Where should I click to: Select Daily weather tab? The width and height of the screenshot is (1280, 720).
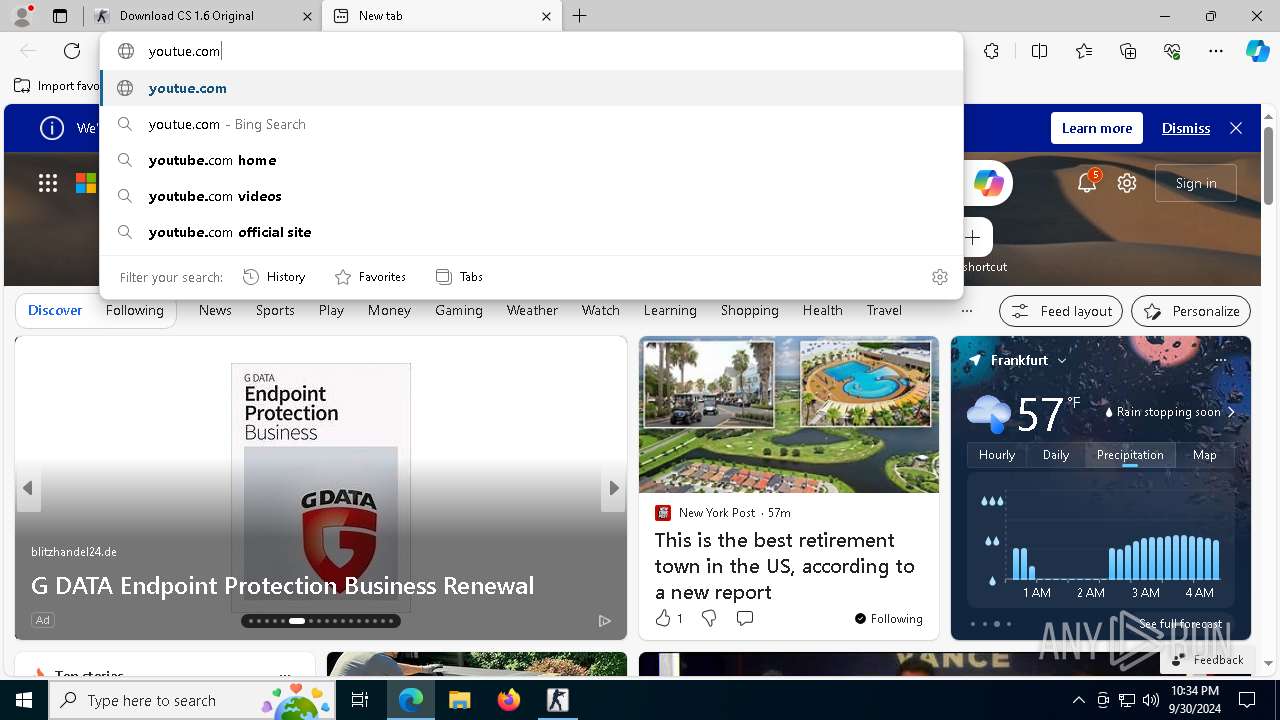[x=1056, y=454]
